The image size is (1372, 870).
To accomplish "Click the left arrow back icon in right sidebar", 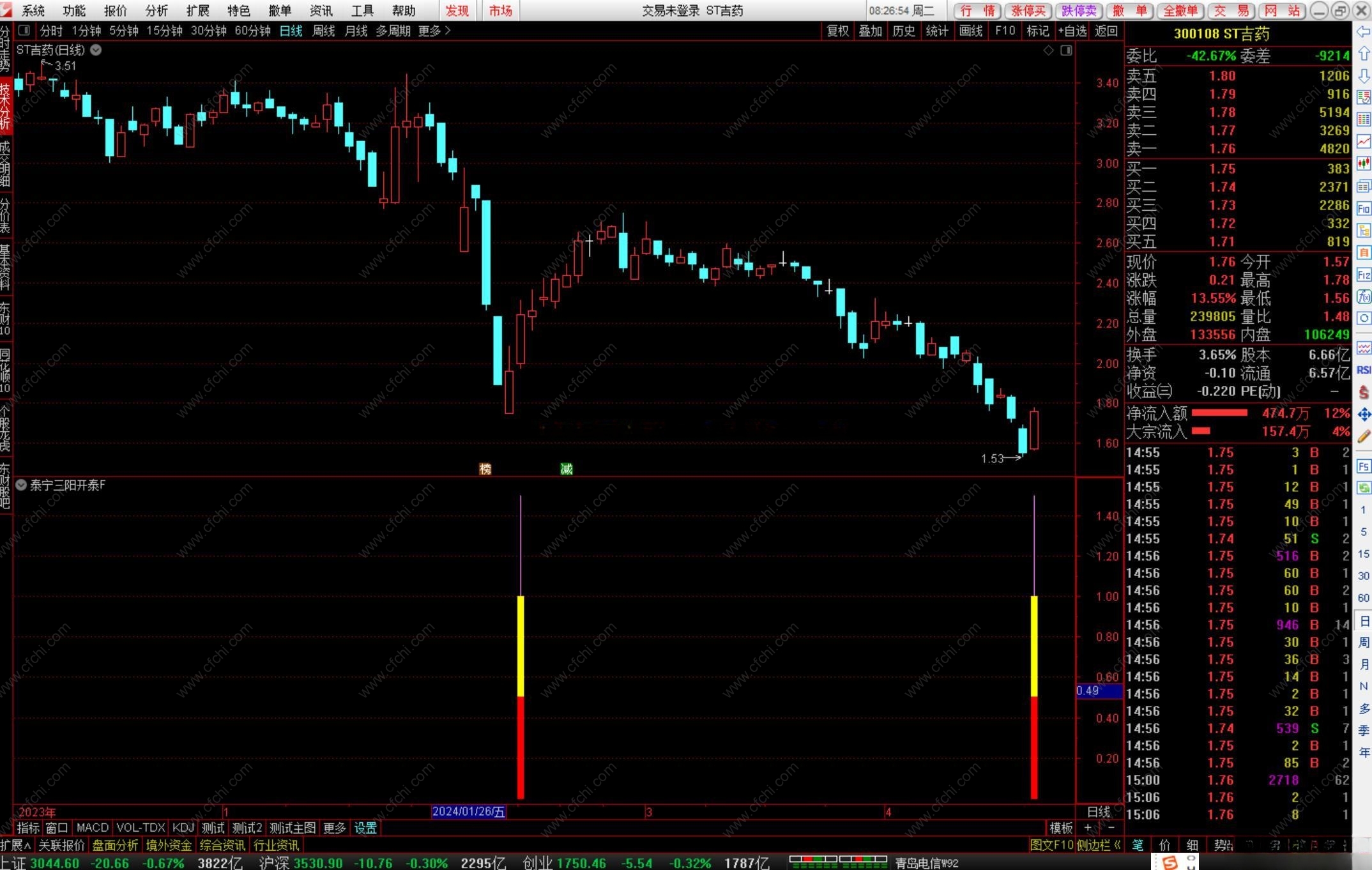I will 1363,31.
